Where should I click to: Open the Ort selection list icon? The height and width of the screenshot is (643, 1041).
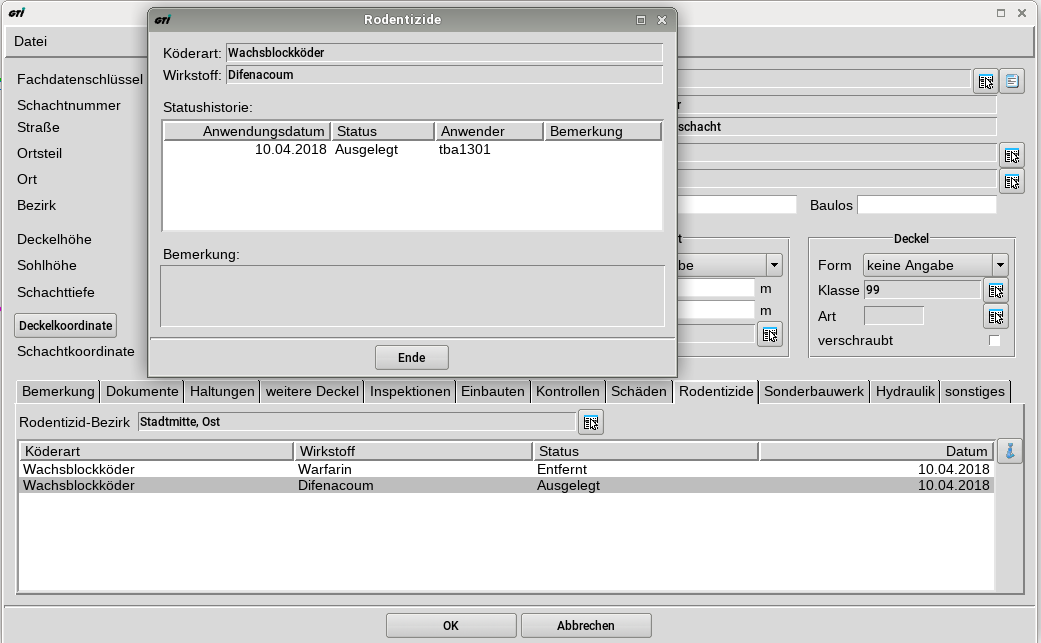click(x=1012, y=181)
